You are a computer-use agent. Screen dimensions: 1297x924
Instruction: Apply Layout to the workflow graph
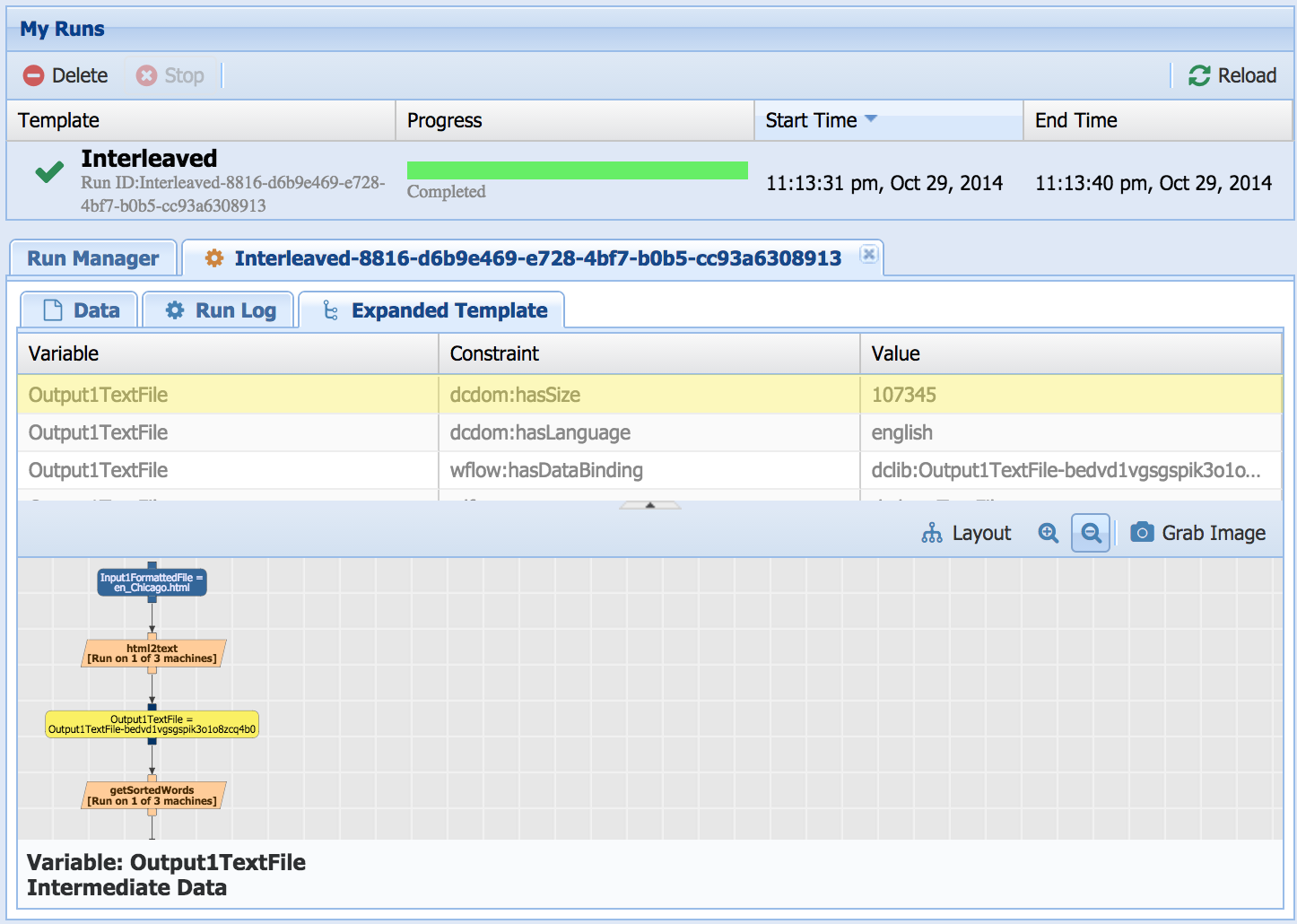[966, 534]
